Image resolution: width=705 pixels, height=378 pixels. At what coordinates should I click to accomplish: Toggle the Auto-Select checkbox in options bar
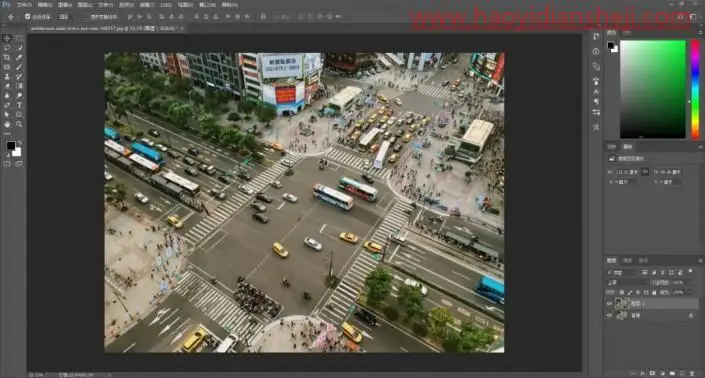pyautogui.click(x=27, y=17)
